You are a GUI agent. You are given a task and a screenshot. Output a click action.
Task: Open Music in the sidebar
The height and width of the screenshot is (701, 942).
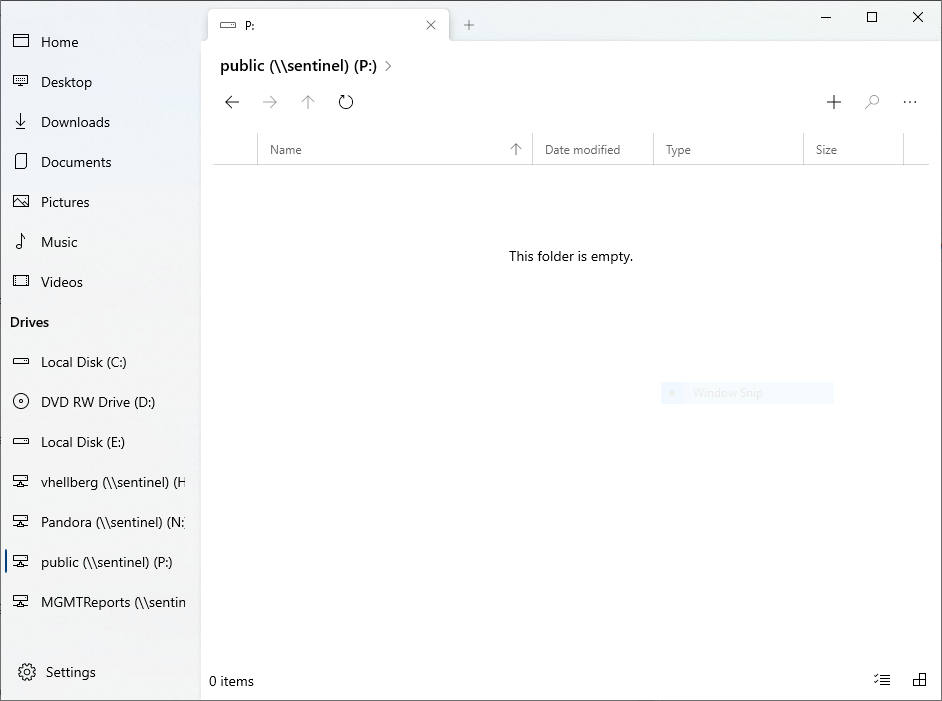(x=100, y=242)
